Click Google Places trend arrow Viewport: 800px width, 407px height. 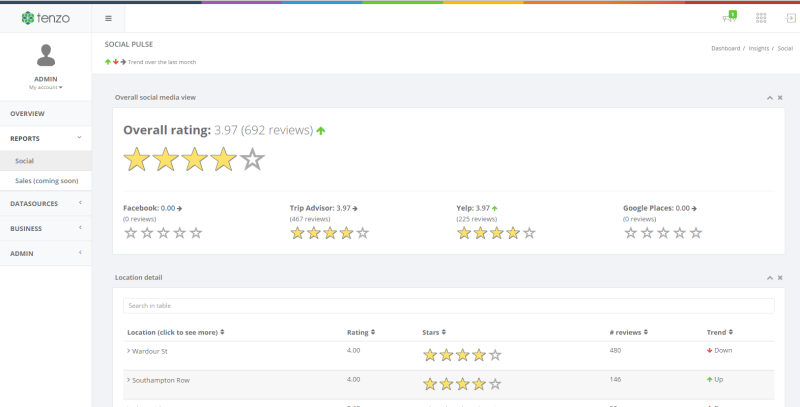(694, 209)
